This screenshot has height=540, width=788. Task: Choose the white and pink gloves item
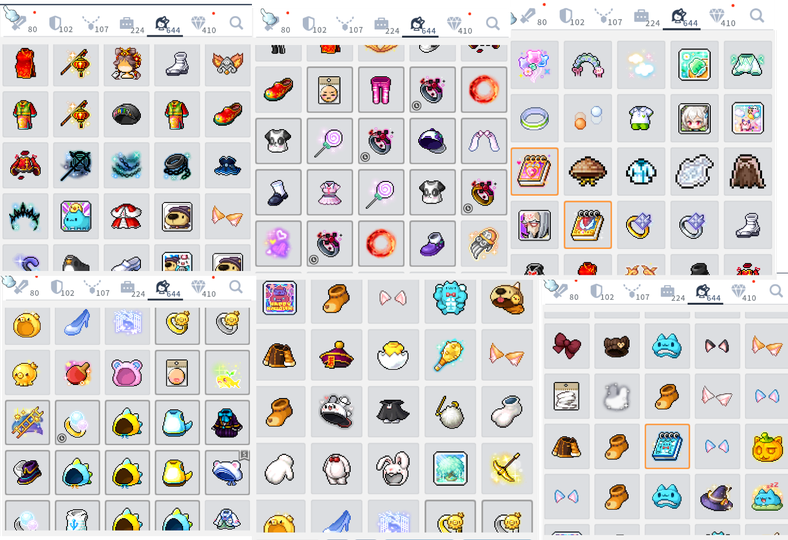[484, 141]
